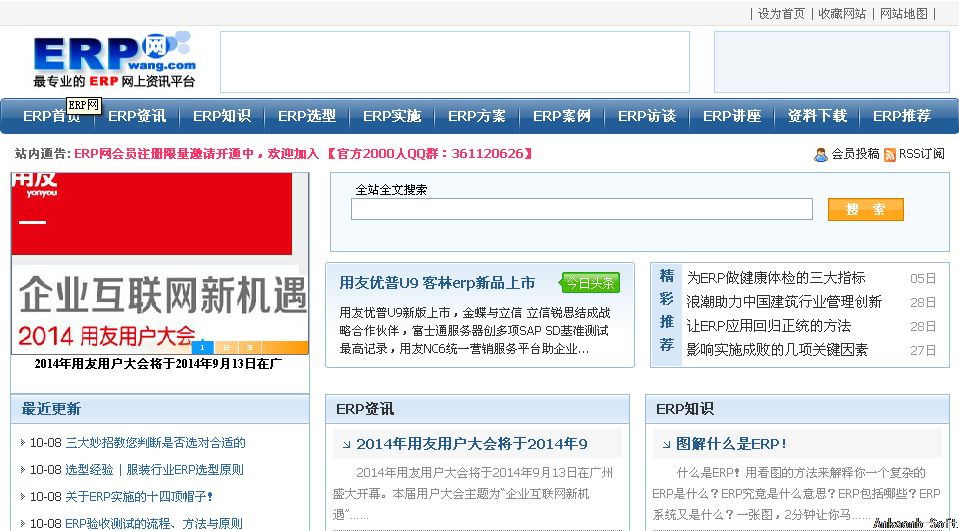The image size is (959, 531).
Task: Click the 全站全文搜索 text input field
Action: tap(581, 209)
